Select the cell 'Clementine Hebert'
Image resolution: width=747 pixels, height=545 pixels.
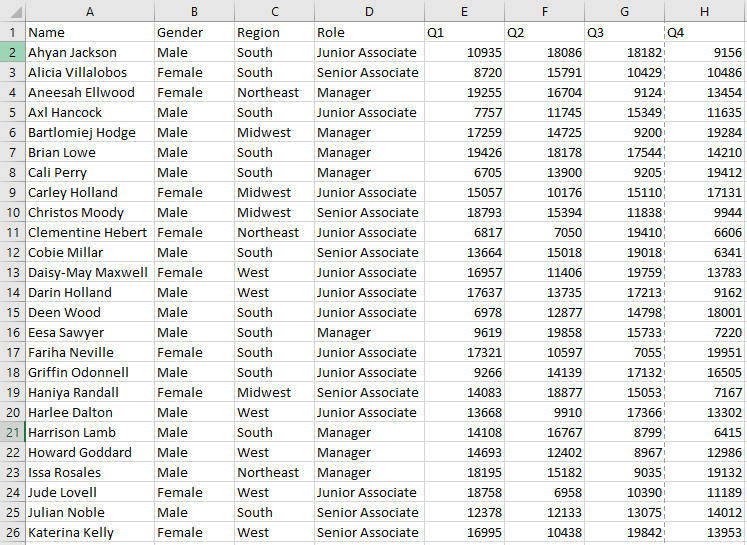click(90, 232)
